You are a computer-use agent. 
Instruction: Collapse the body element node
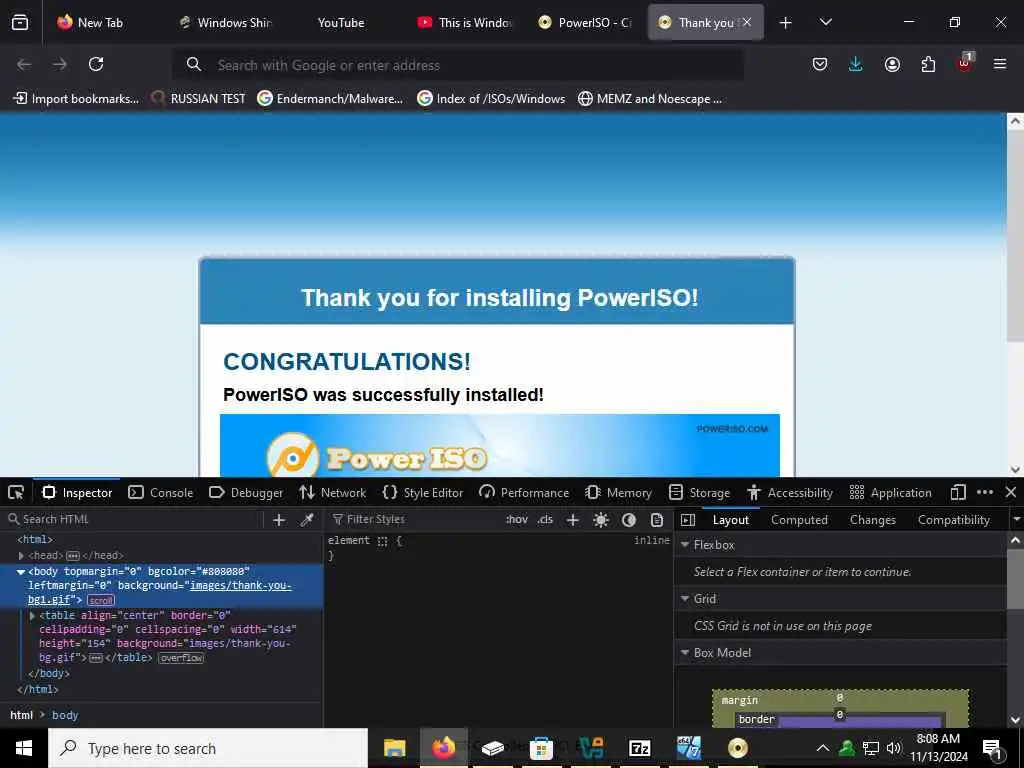click(x=21, y=572)
